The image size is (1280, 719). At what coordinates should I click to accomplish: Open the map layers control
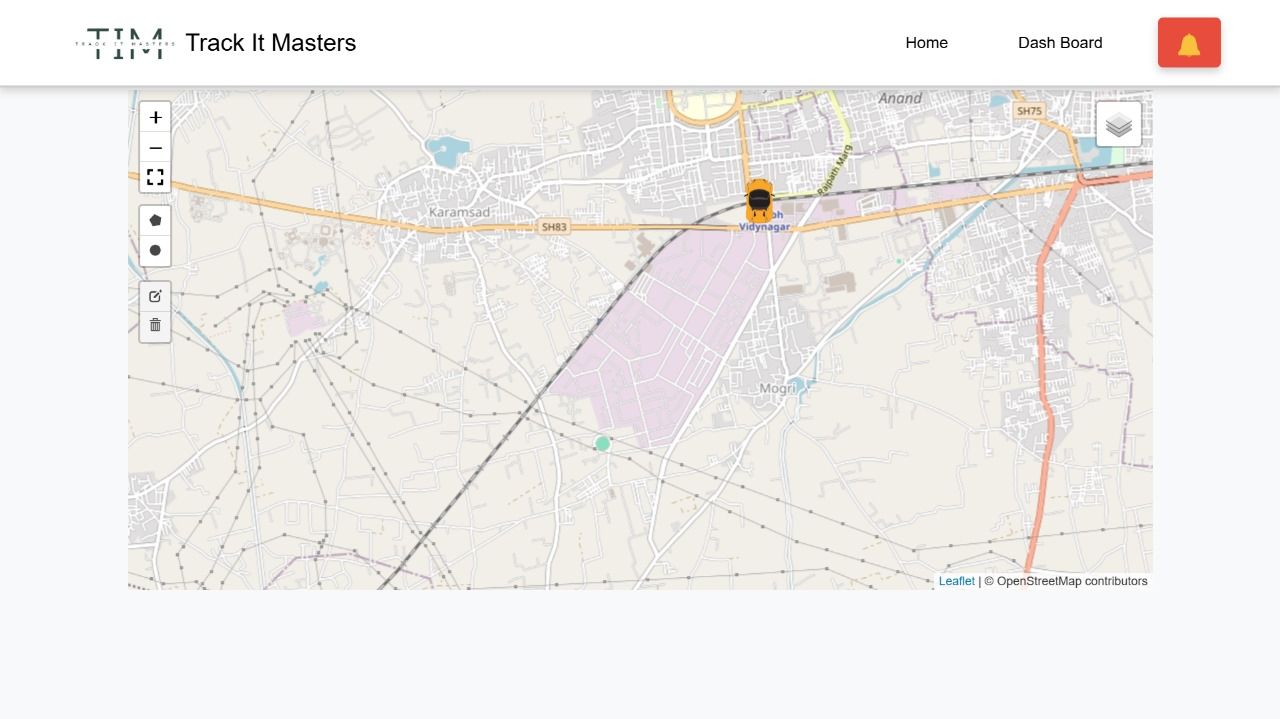[x=1119, y=125]
